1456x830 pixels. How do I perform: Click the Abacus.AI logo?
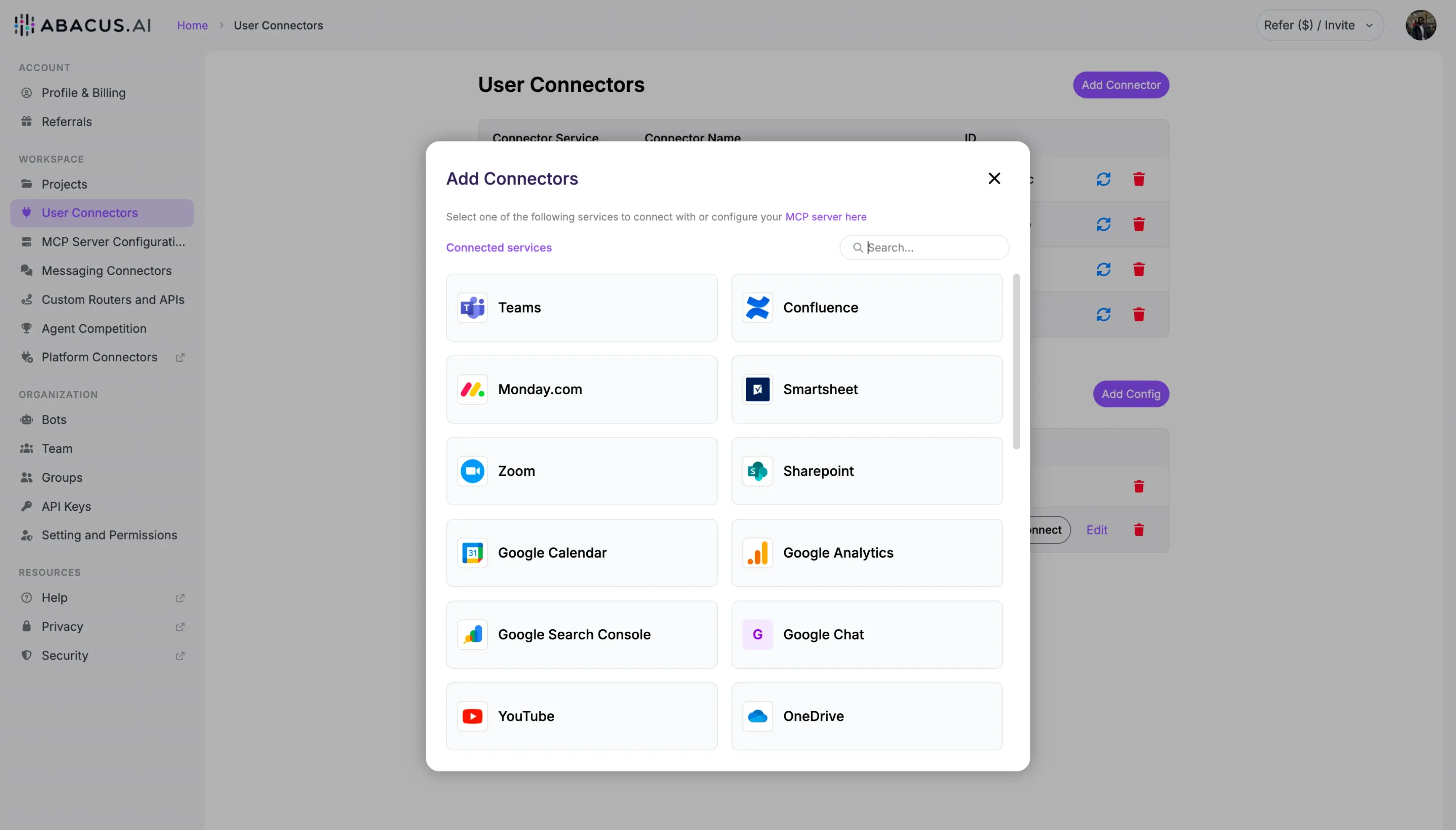[x=83, y=25]
